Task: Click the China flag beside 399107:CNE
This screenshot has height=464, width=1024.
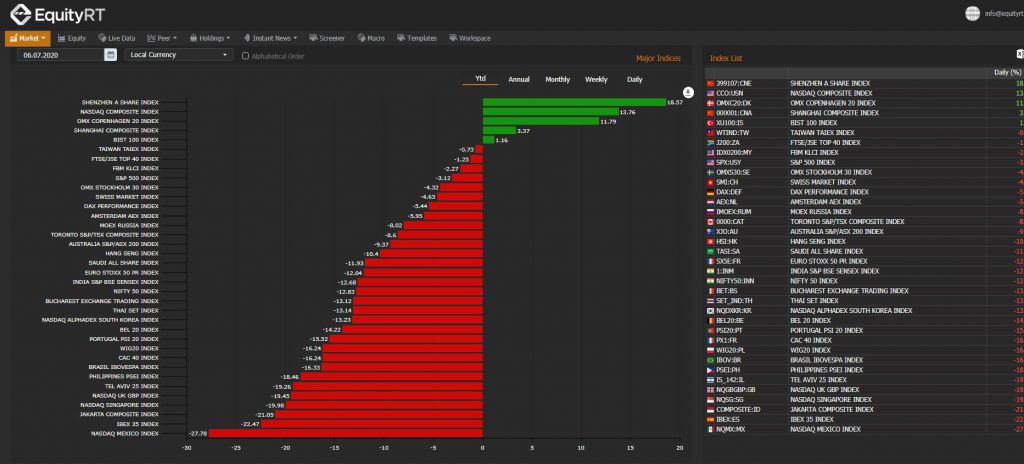Action: pos(711,84)
